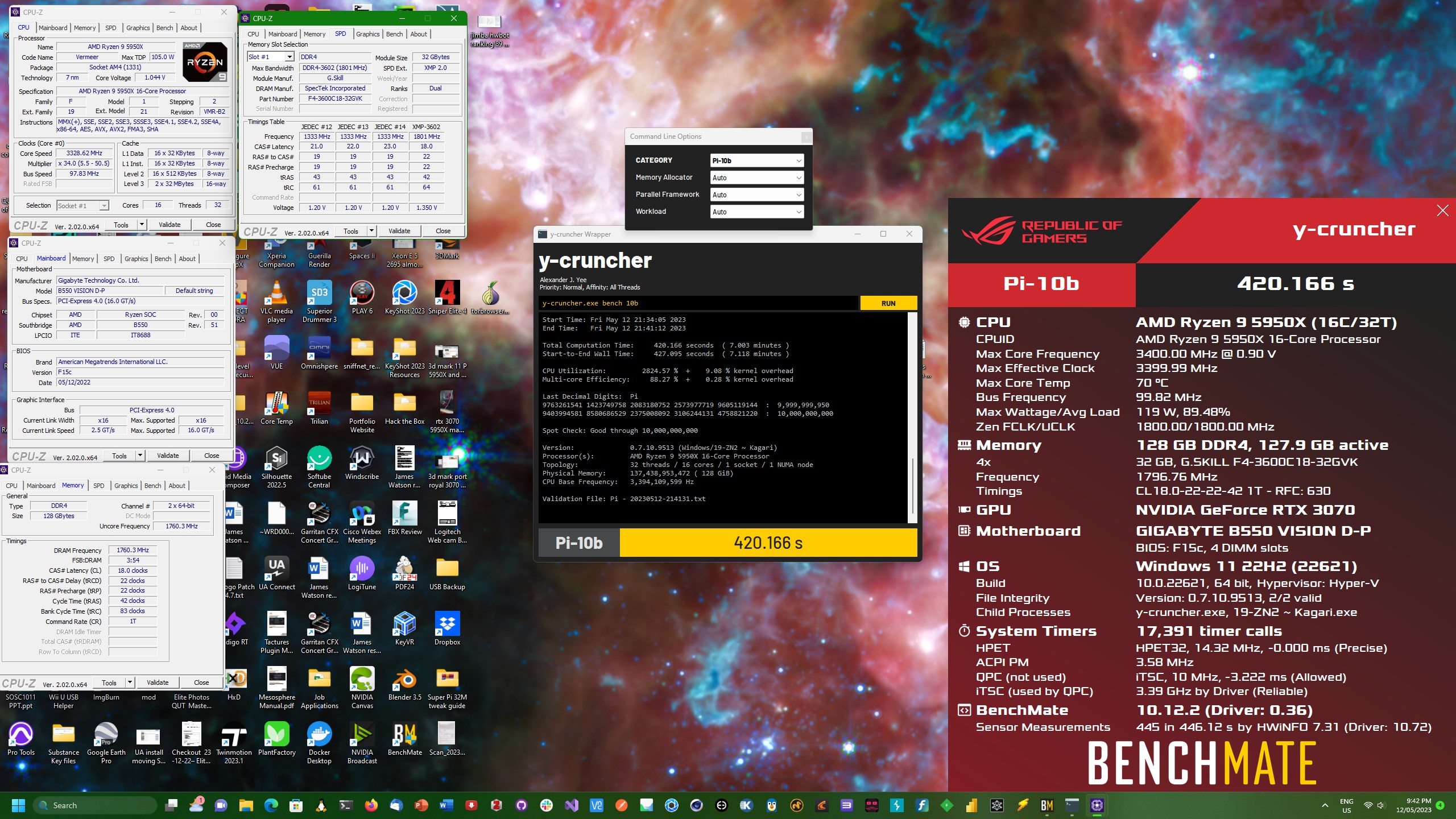Launch Pro Tools desktop icon
Screen dimensions: 1456x819
pos(21,739)
